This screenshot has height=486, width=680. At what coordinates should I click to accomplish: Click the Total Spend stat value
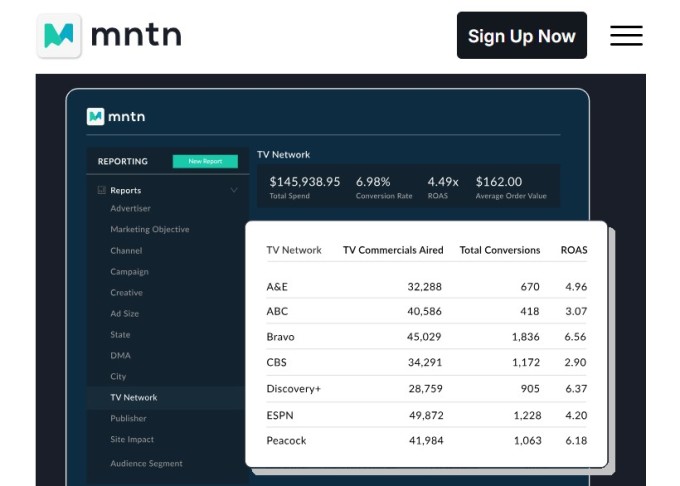click(x=304, y=182)
